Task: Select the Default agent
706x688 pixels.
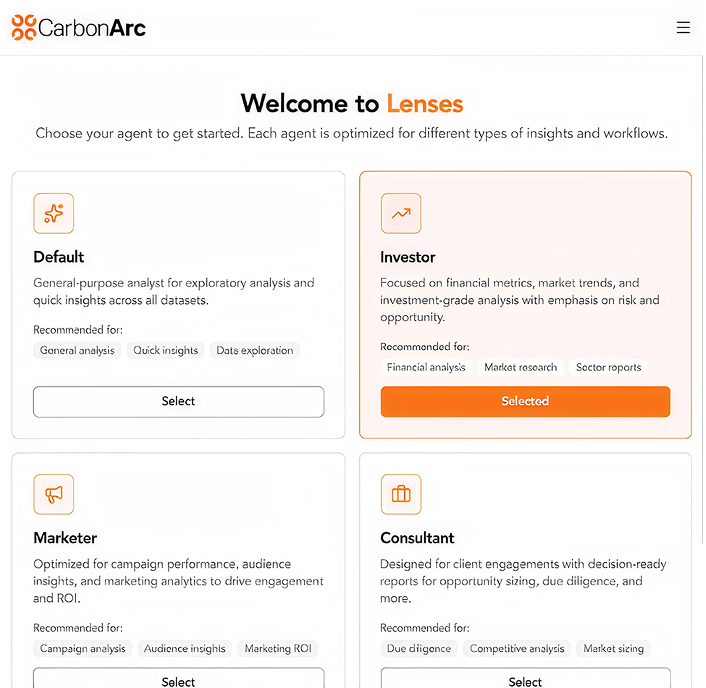Action: [x=178, y=401]
